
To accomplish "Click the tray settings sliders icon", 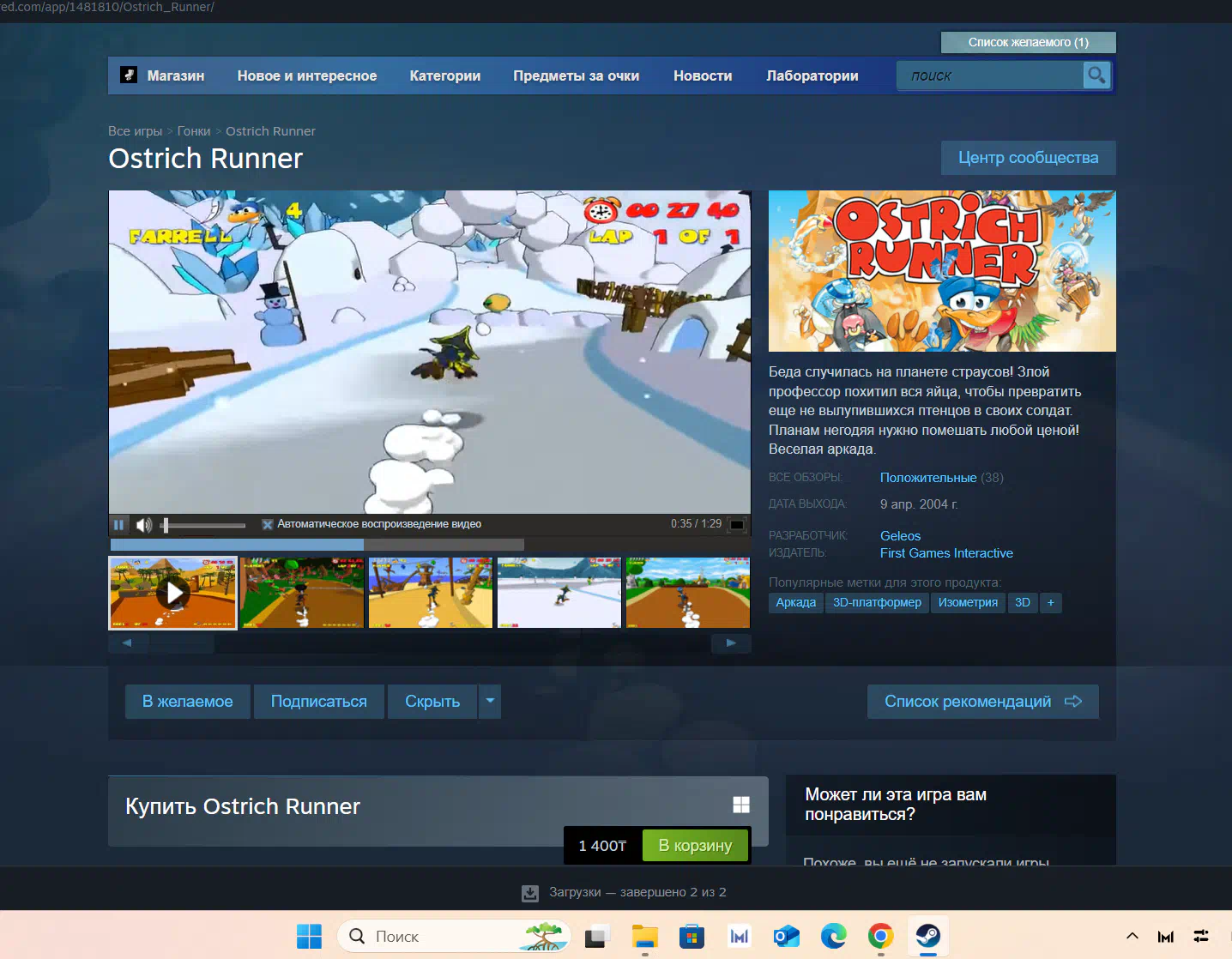I will point(1201,937).
